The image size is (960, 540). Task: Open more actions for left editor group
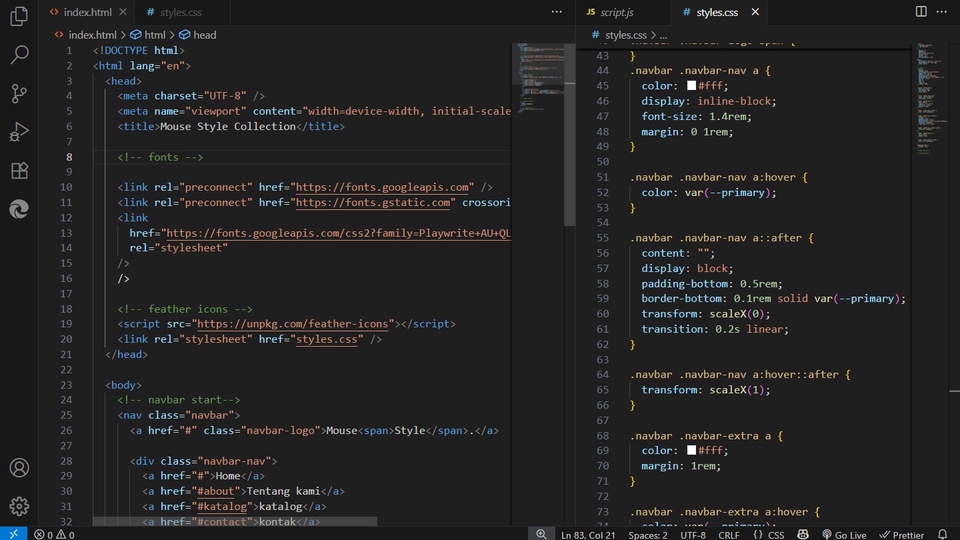pyautogui.click(x=556, y=12)
